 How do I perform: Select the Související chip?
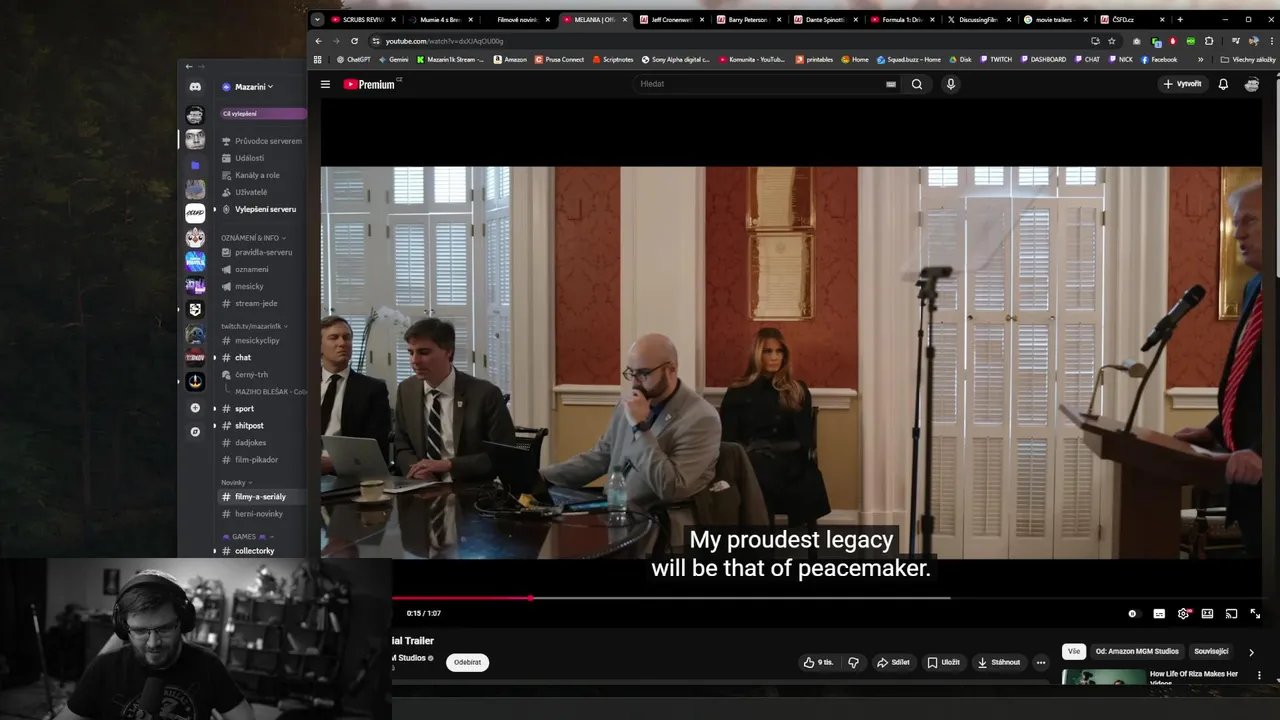pos(1211,651)
